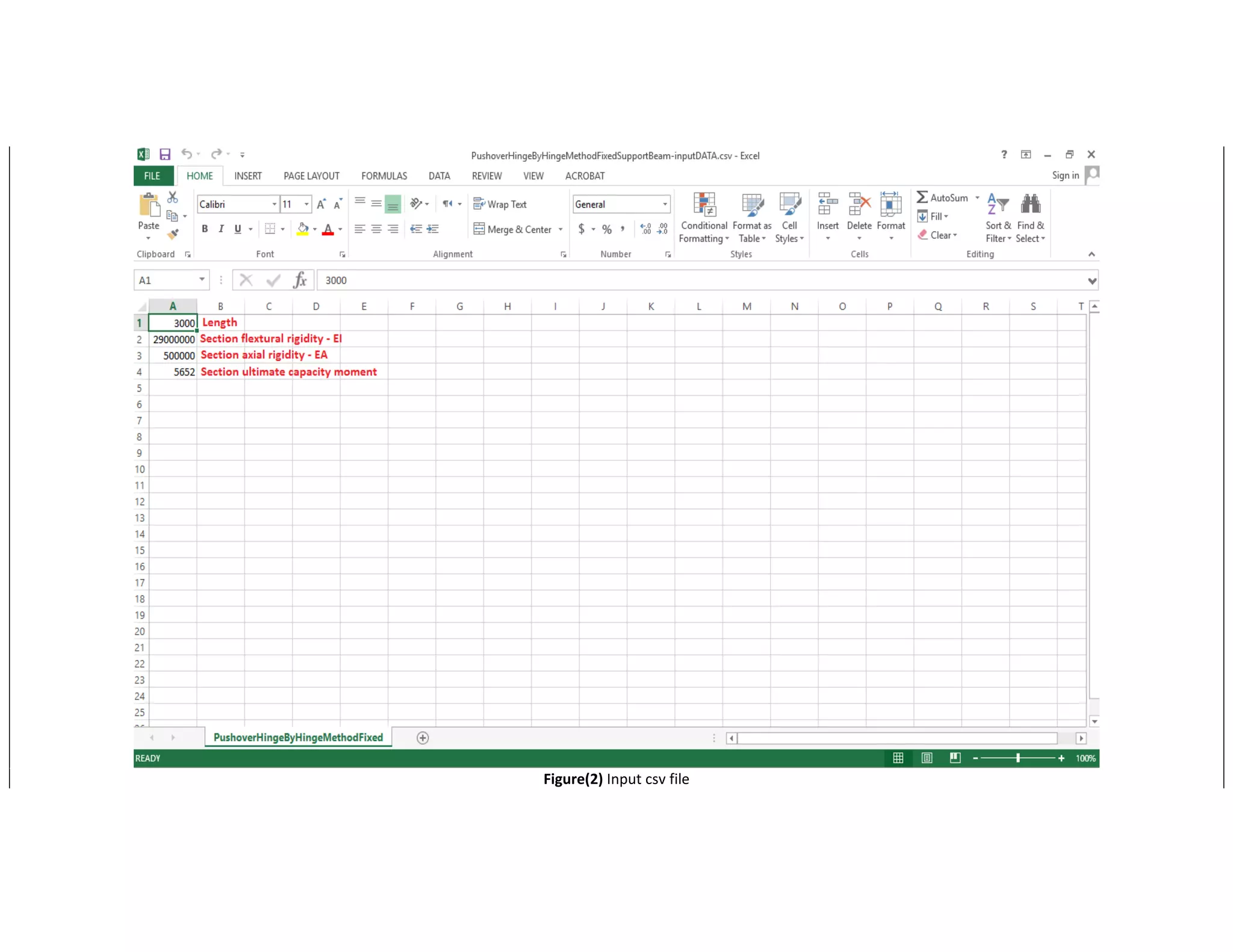This screenshot has height=952, width=1233.
Task: Toggle Wrap Text
Action: pos(500,204)
